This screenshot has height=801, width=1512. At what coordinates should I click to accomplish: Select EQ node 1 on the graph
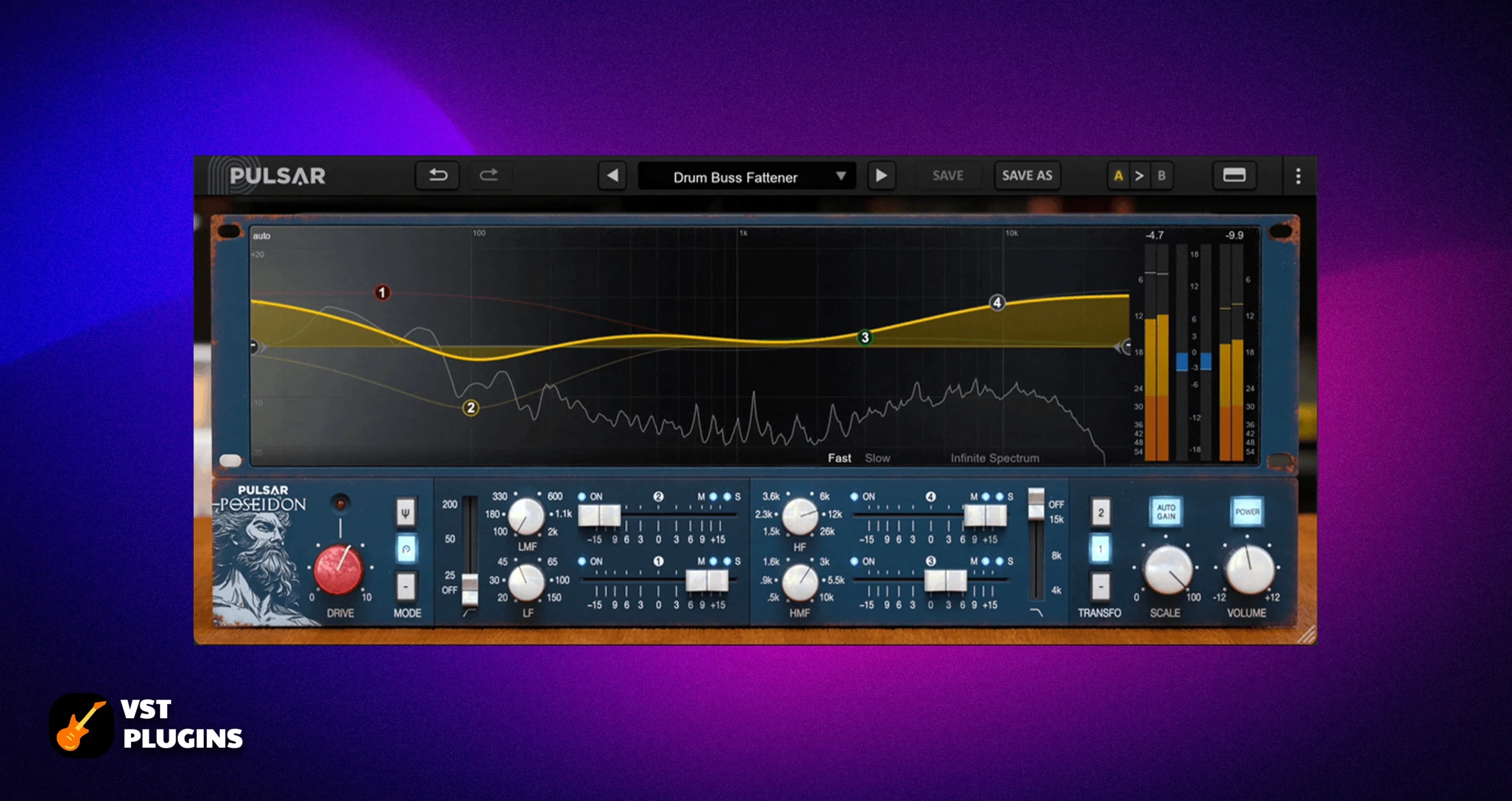coord(382,292)
